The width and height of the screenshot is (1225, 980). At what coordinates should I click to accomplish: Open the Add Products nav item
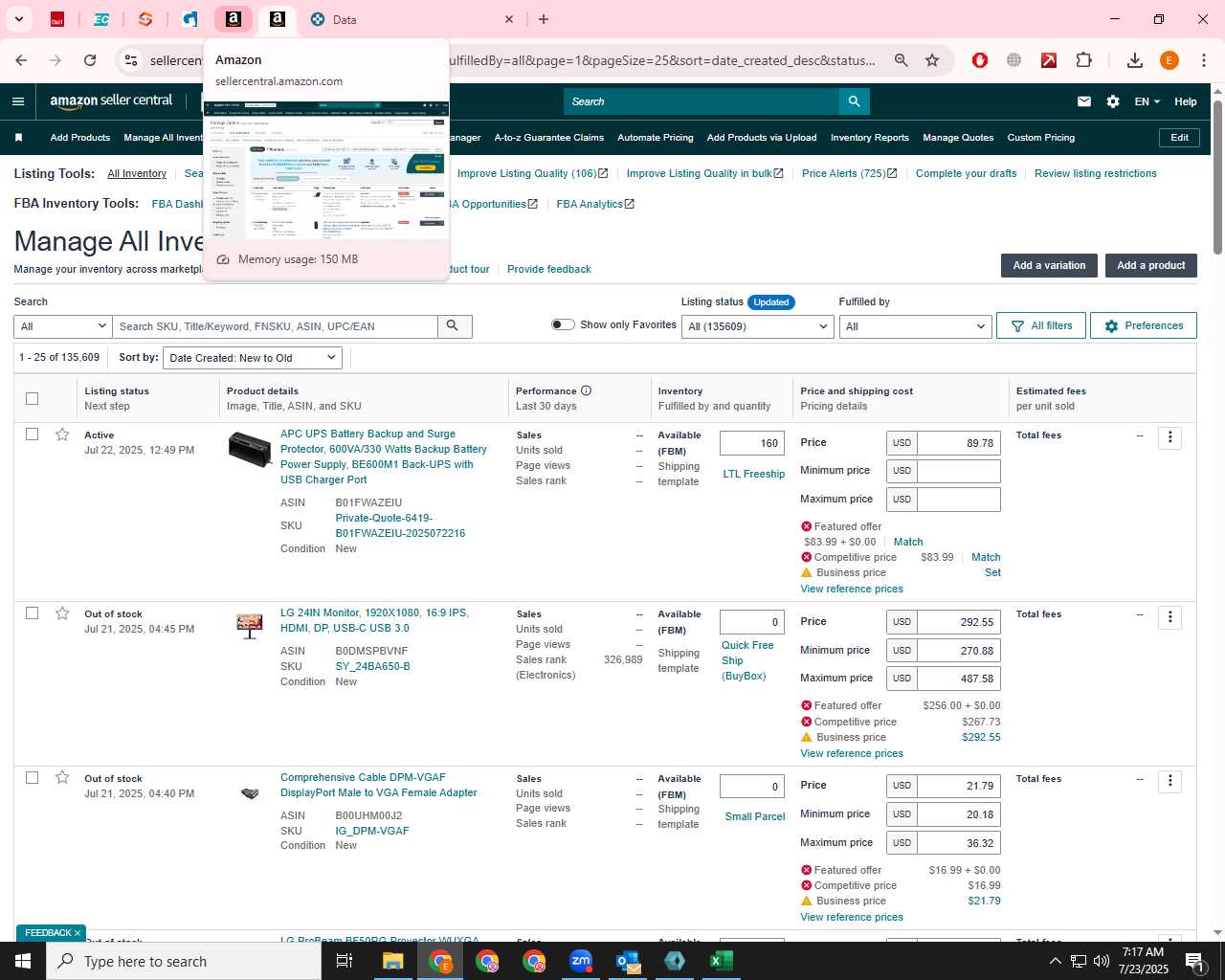tap(80, 138)
